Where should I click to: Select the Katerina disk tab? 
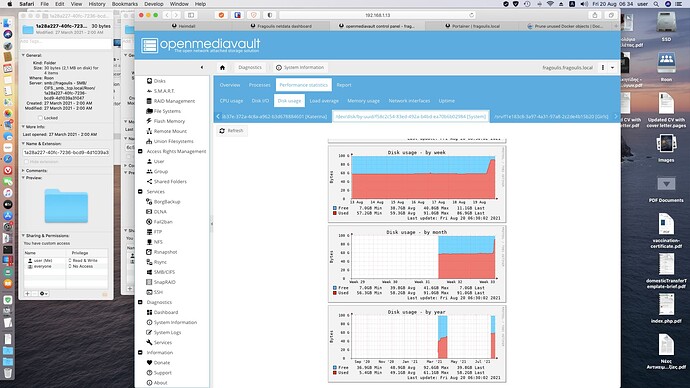tap(274, 117)
